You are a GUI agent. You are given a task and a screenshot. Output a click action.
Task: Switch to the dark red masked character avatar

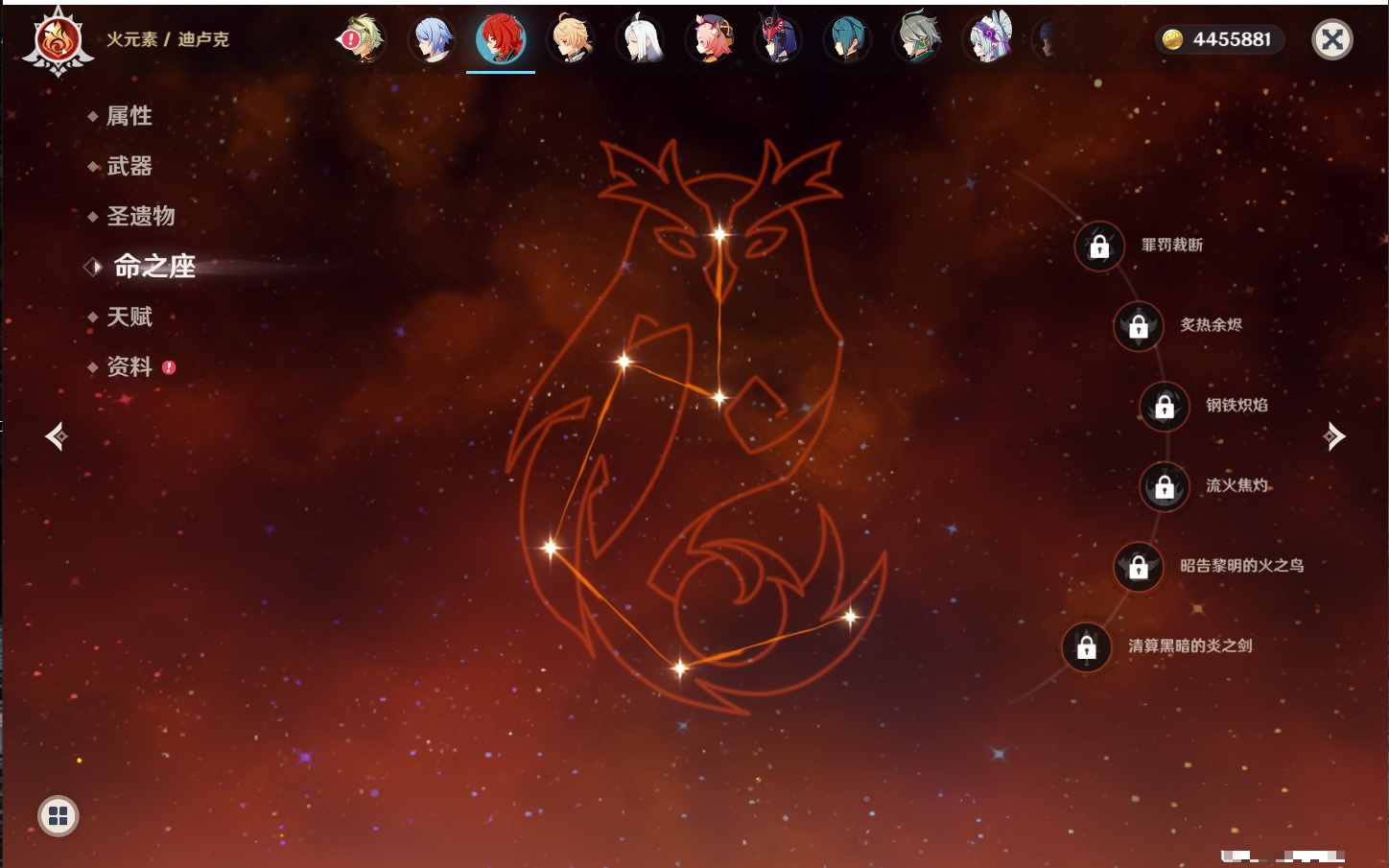click(x=778, y=39)
